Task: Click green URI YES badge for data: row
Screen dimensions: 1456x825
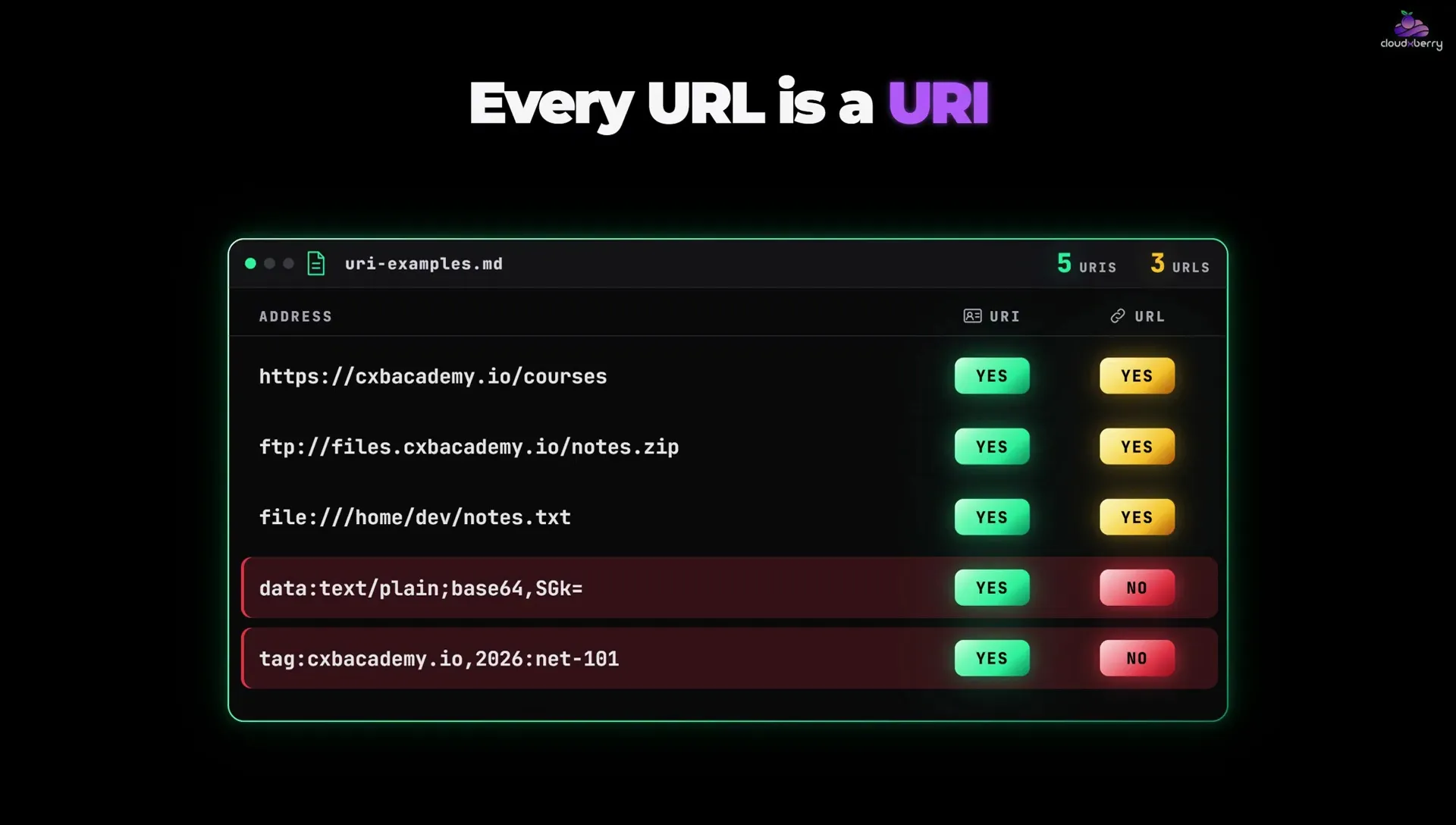Action: (x=992, y=587)
